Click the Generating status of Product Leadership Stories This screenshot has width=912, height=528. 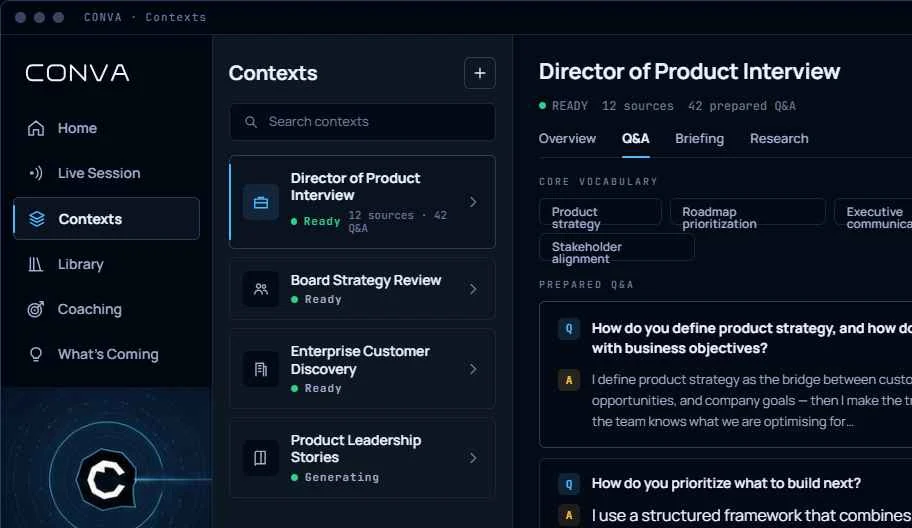(335, 477)
